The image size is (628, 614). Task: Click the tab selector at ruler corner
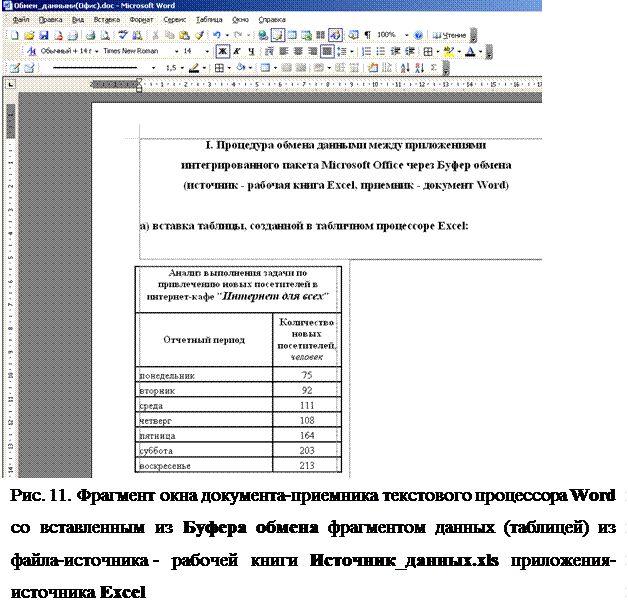[x=11, y=84]
